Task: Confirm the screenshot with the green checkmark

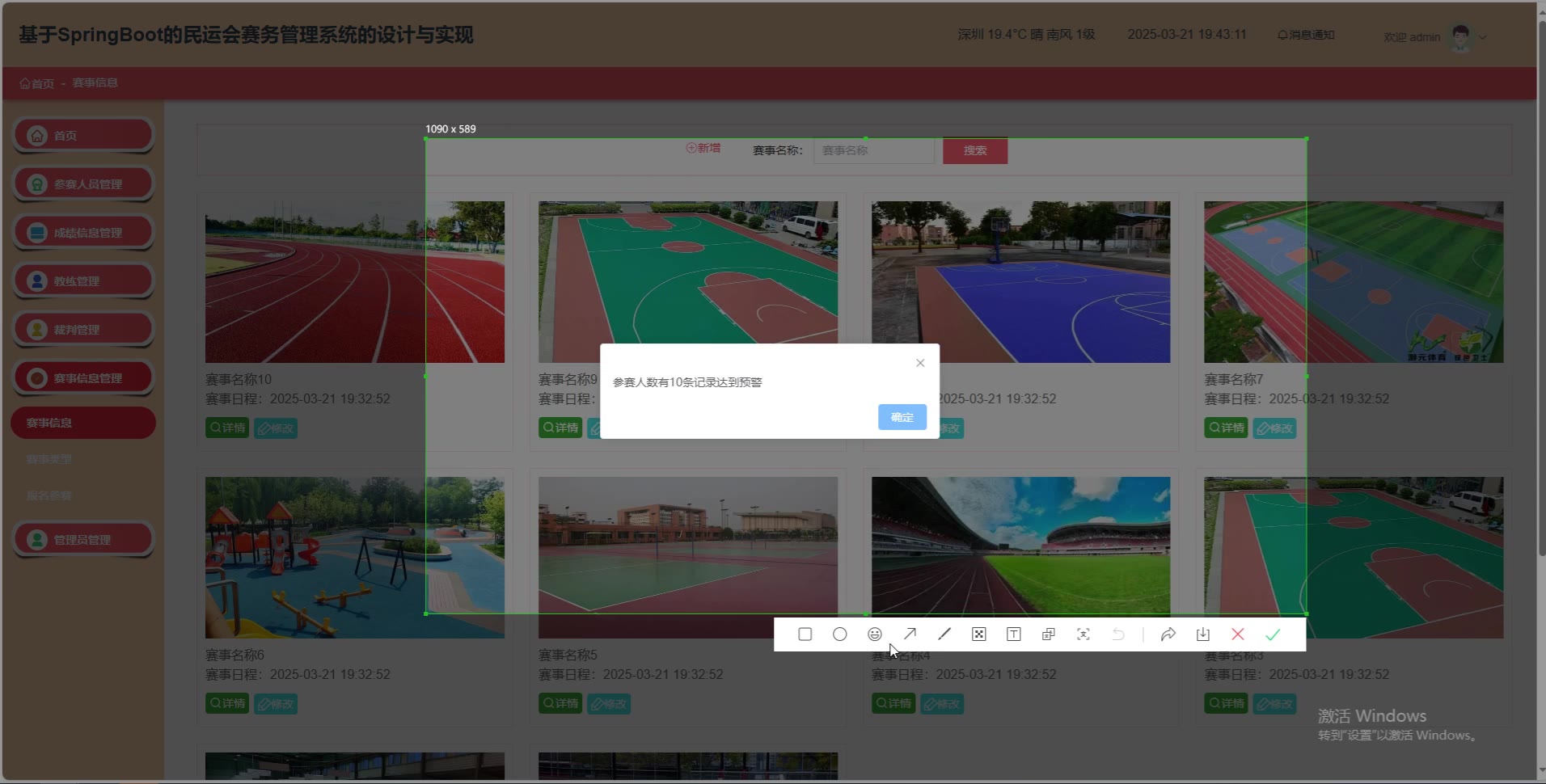Action: (x=1273, y=634)
